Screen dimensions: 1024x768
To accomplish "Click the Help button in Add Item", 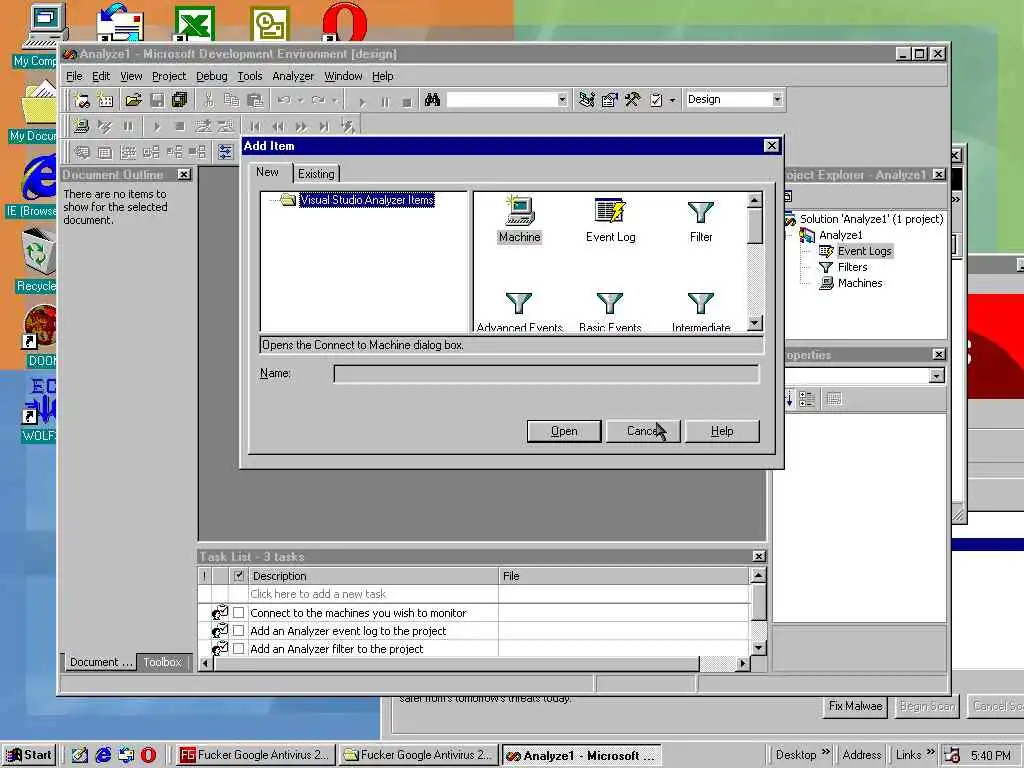I will coord(722,431).
